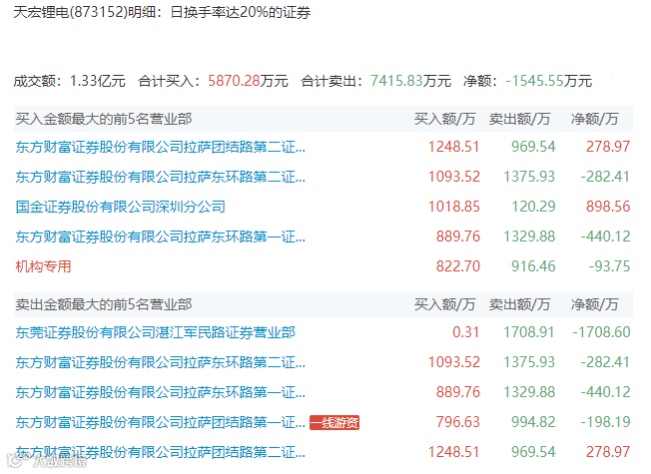Select 278.97 in the buy top-5 table

pos(608,147)
